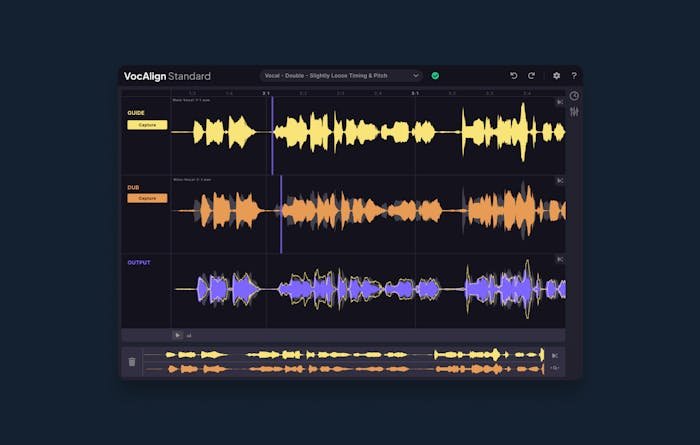Click the small icon beside the play button
Image resolution: width=700 pixels, height=445 pixels.
(x=189, y=335)
